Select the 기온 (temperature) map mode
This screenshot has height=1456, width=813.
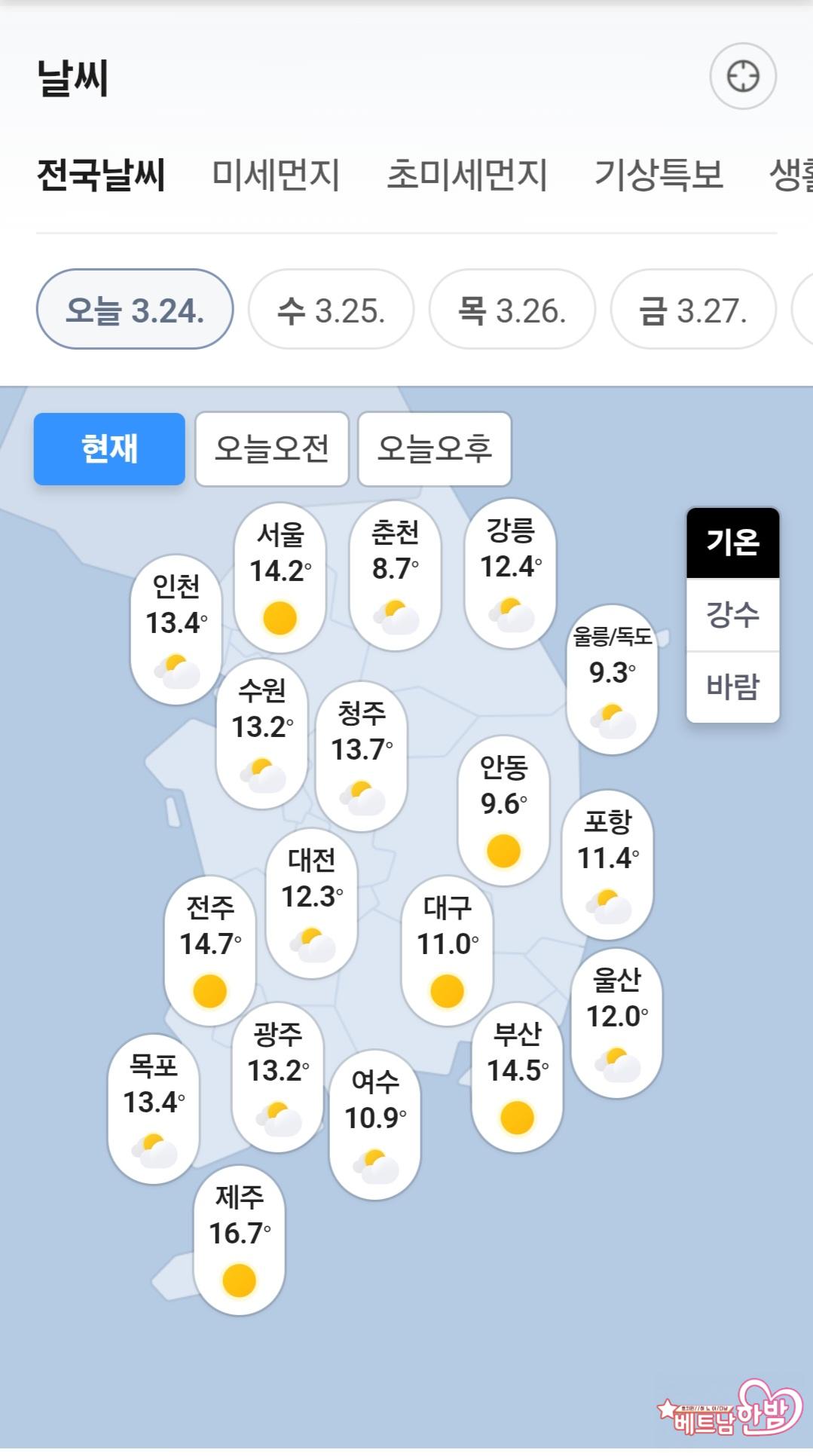click(x=732, y=543)
